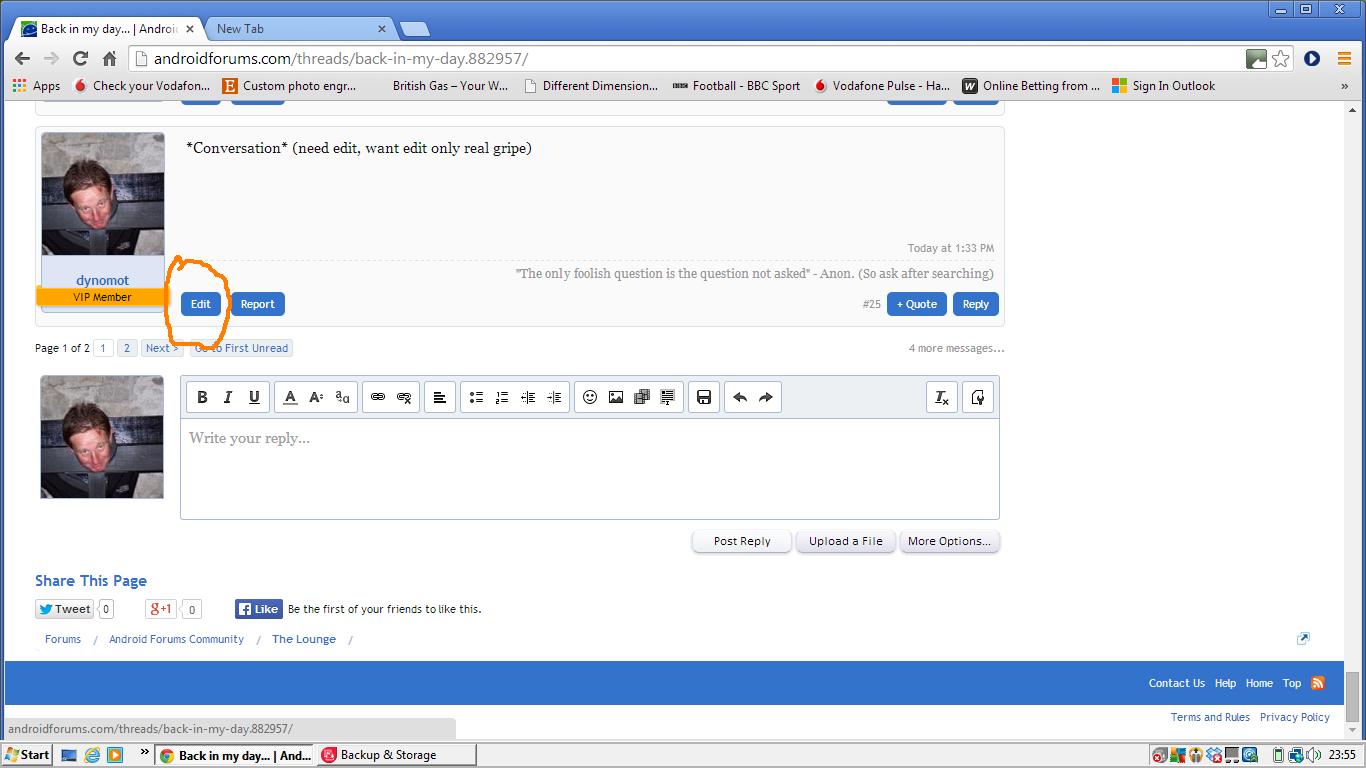Screen dimensions: 1366x768
Task: Open the font family dropdown
Action: (x=342, y=397)
